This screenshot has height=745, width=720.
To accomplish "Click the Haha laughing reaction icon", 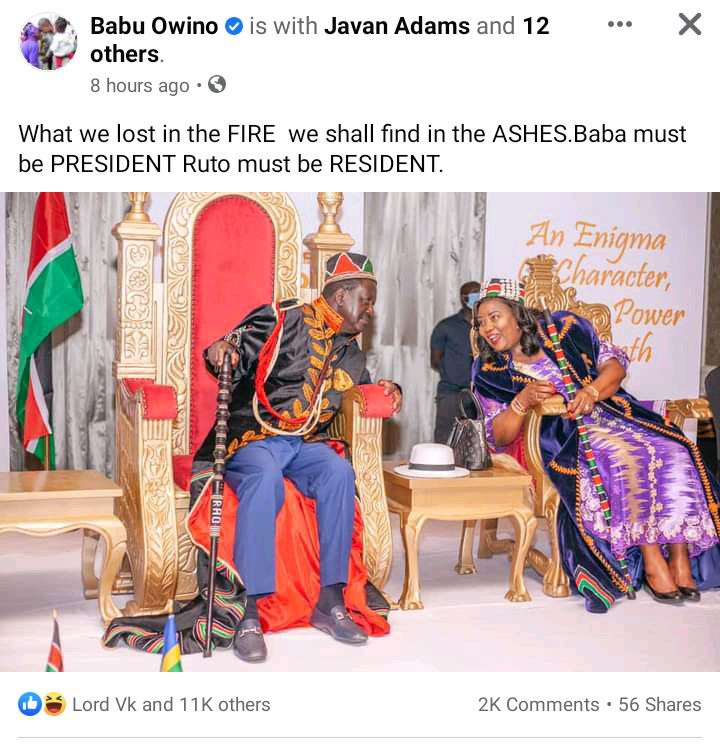I will (55, 704).
